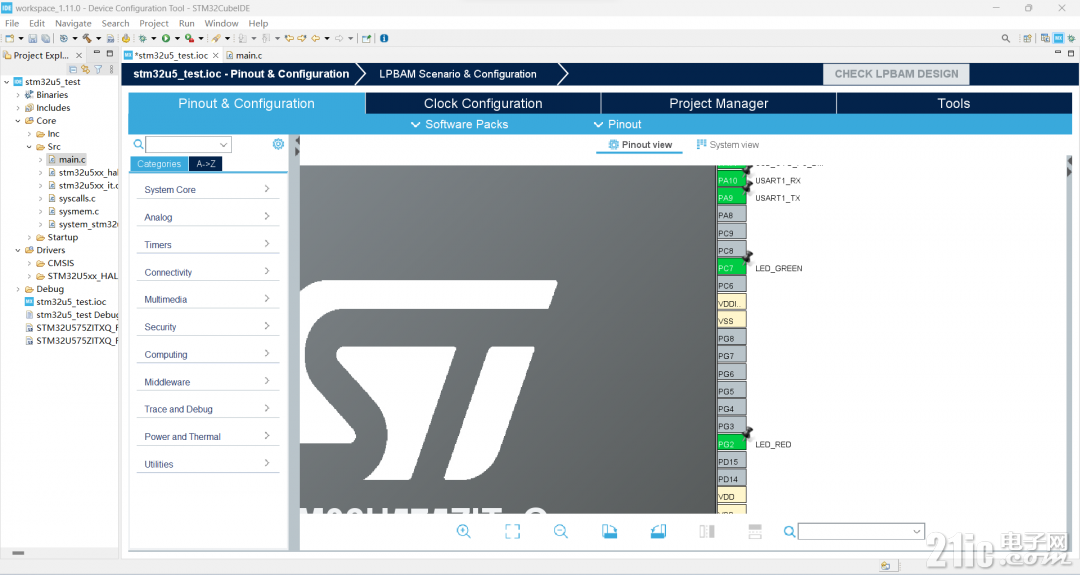
Task: Click the blue information icon in toolbar
Action: pos(384,39)
